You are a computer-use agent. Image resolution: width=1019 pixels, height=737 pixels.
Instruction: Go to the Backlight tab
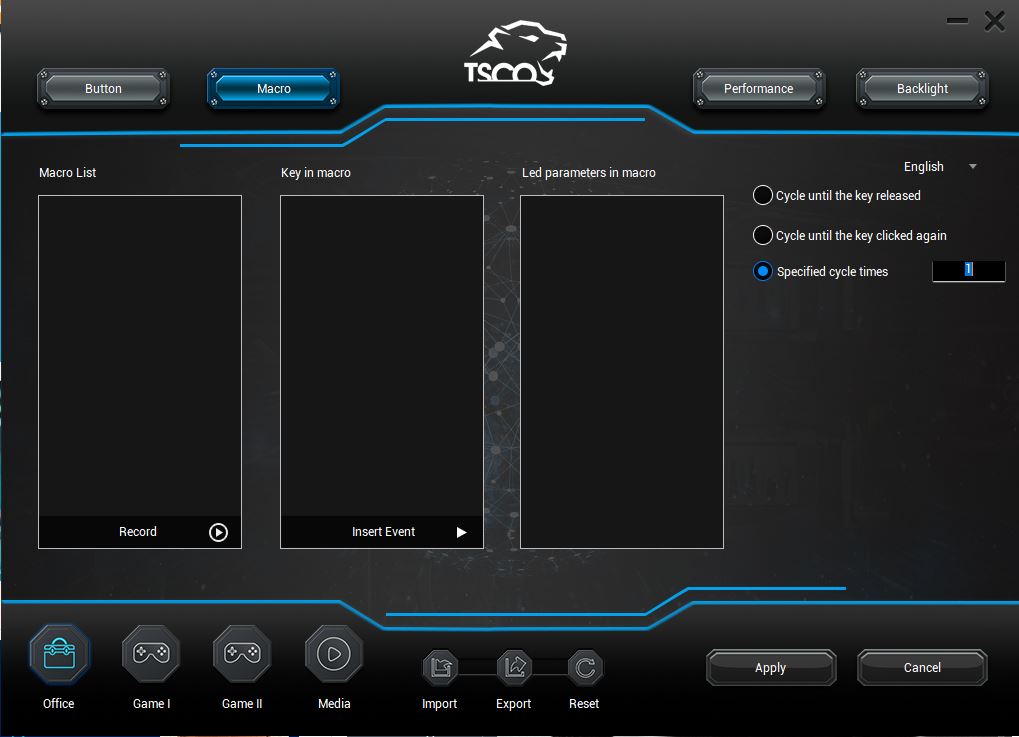coord(922,89)
